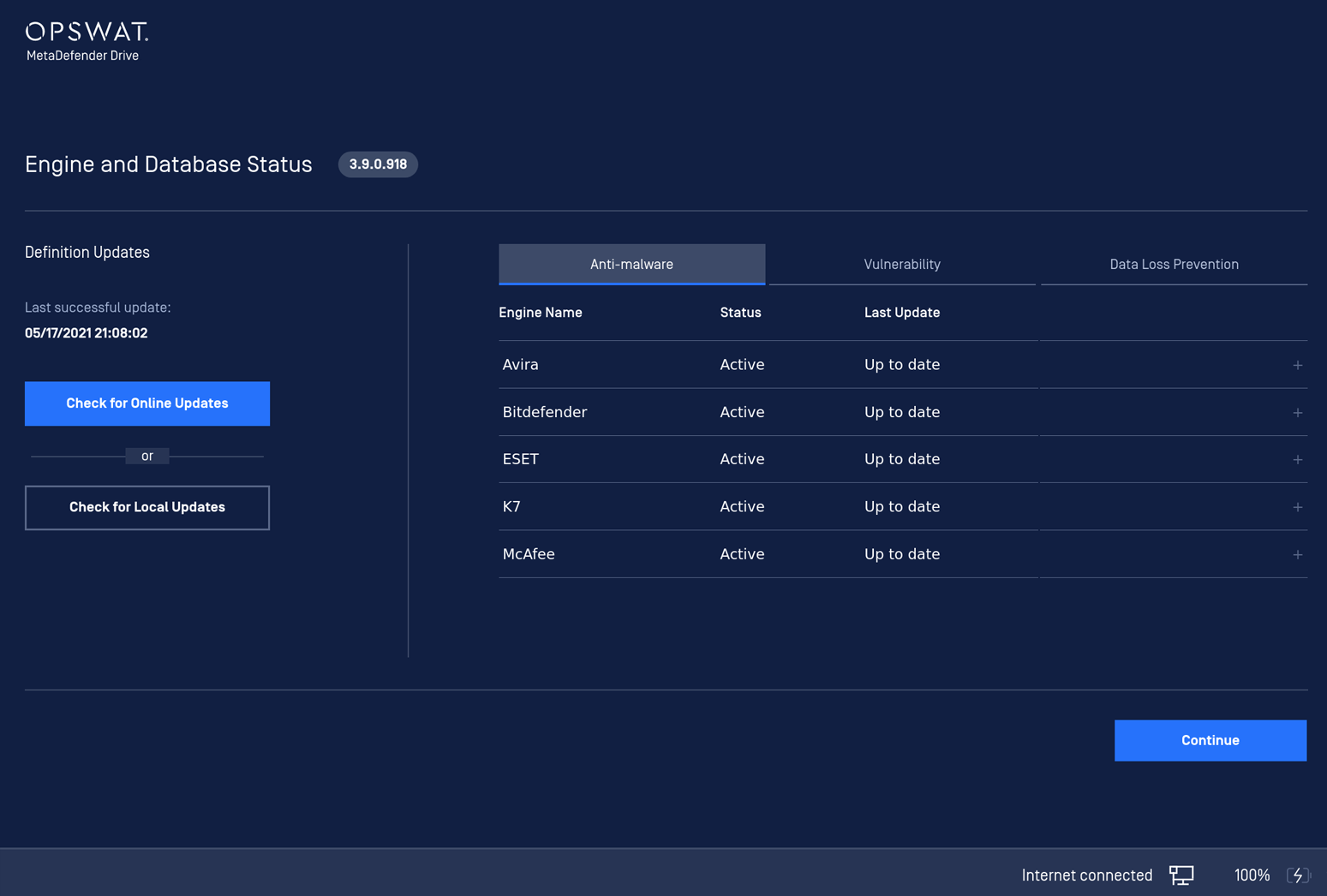
Task: Click the Last successful update label
Action: point(98,308)
